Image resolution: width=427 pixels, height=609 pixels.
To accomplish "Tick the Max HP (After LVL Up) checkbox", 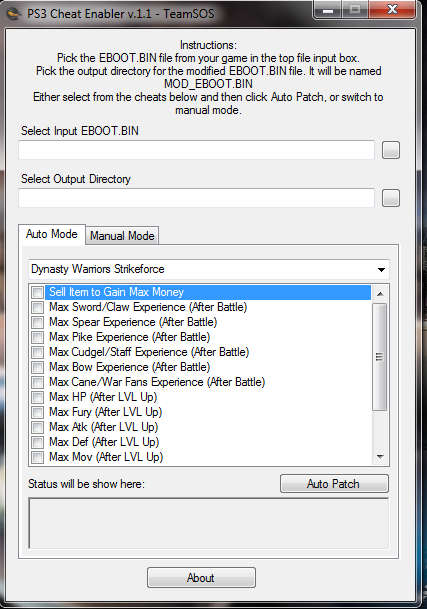I will 38,397.
